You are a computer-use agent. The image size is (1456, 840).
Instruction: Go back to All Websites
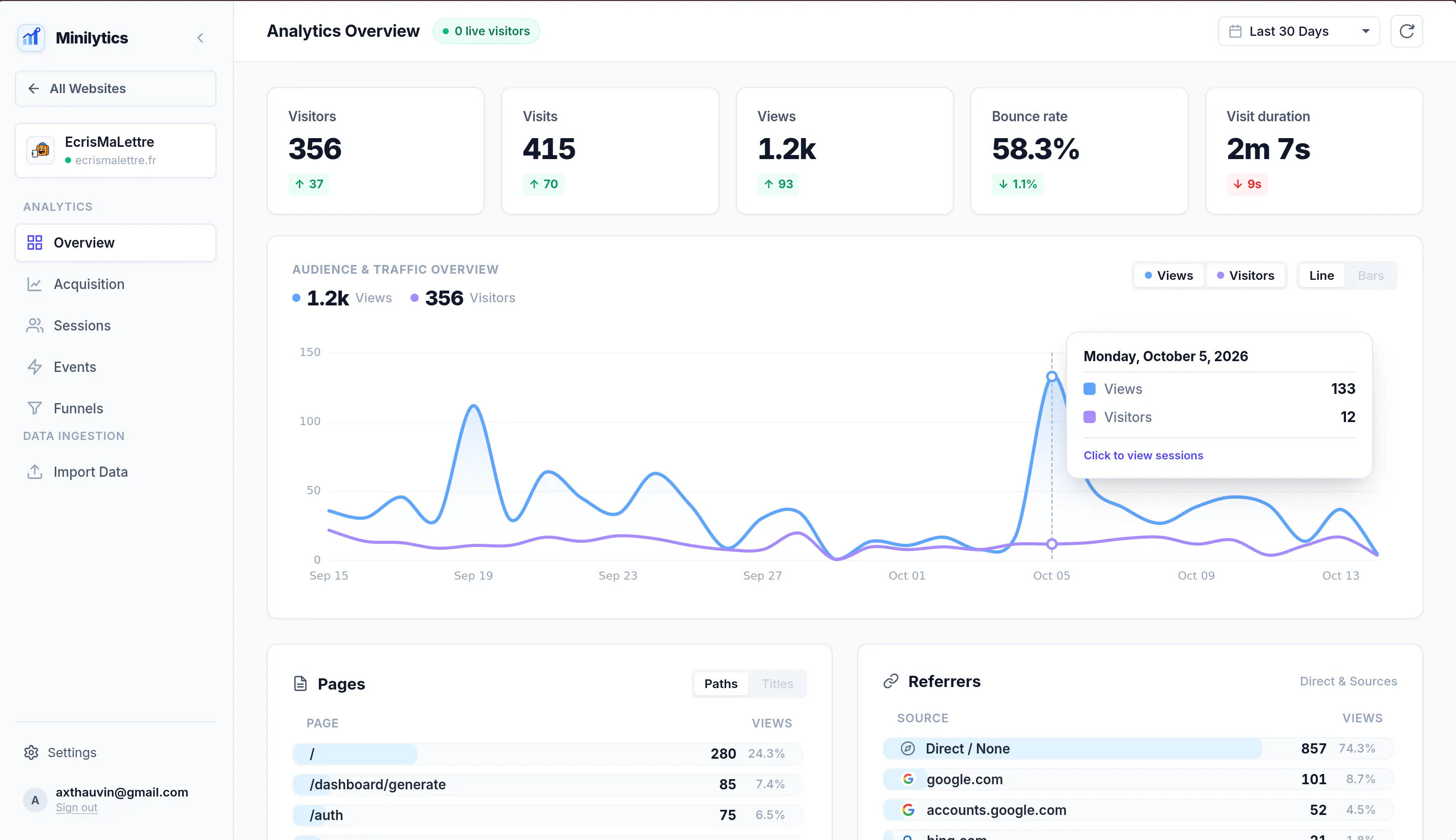tap(116, 89)
